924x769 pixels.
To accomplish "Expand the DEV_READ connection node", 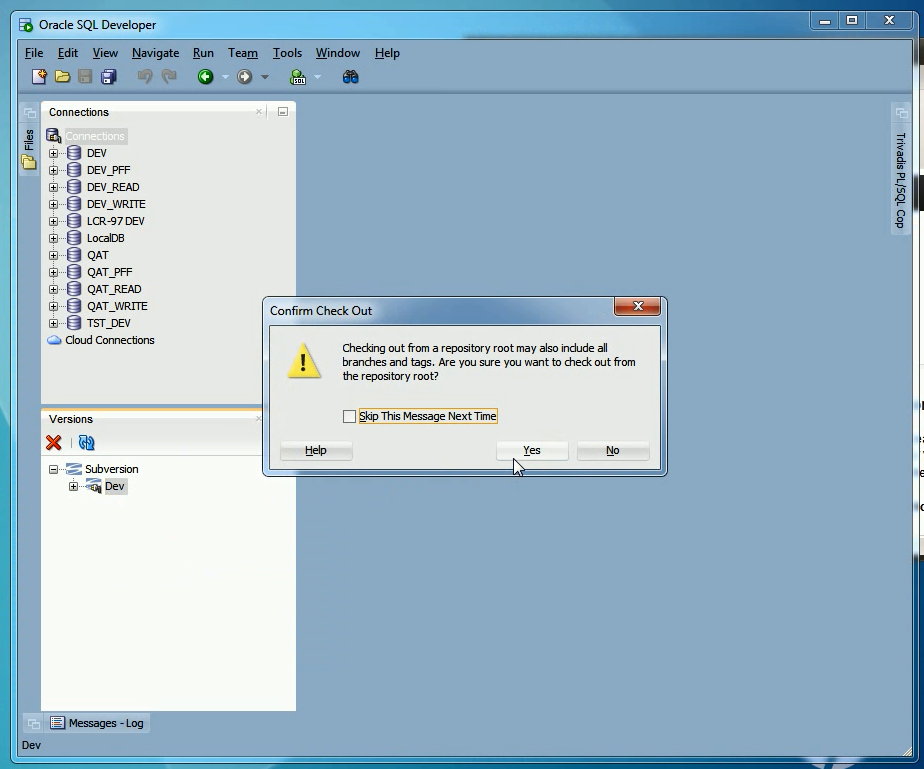I will click(54, 187).
